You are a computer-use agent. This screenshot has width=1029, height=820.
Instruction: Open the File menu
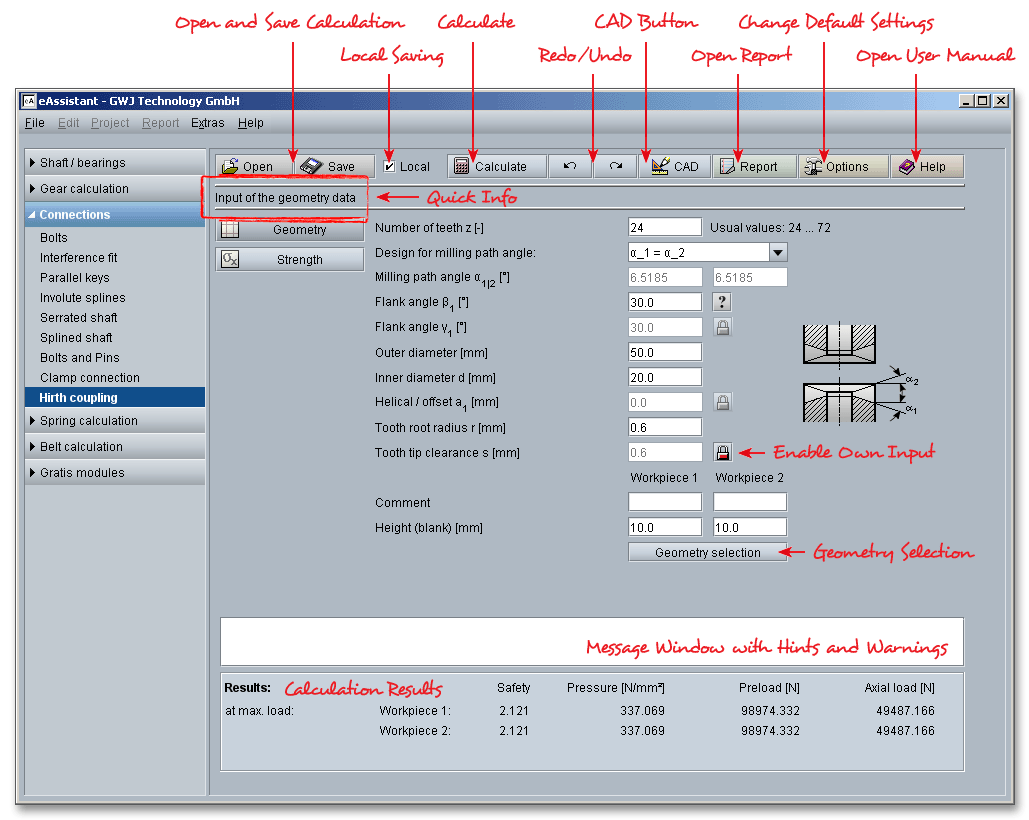point(35,123)
